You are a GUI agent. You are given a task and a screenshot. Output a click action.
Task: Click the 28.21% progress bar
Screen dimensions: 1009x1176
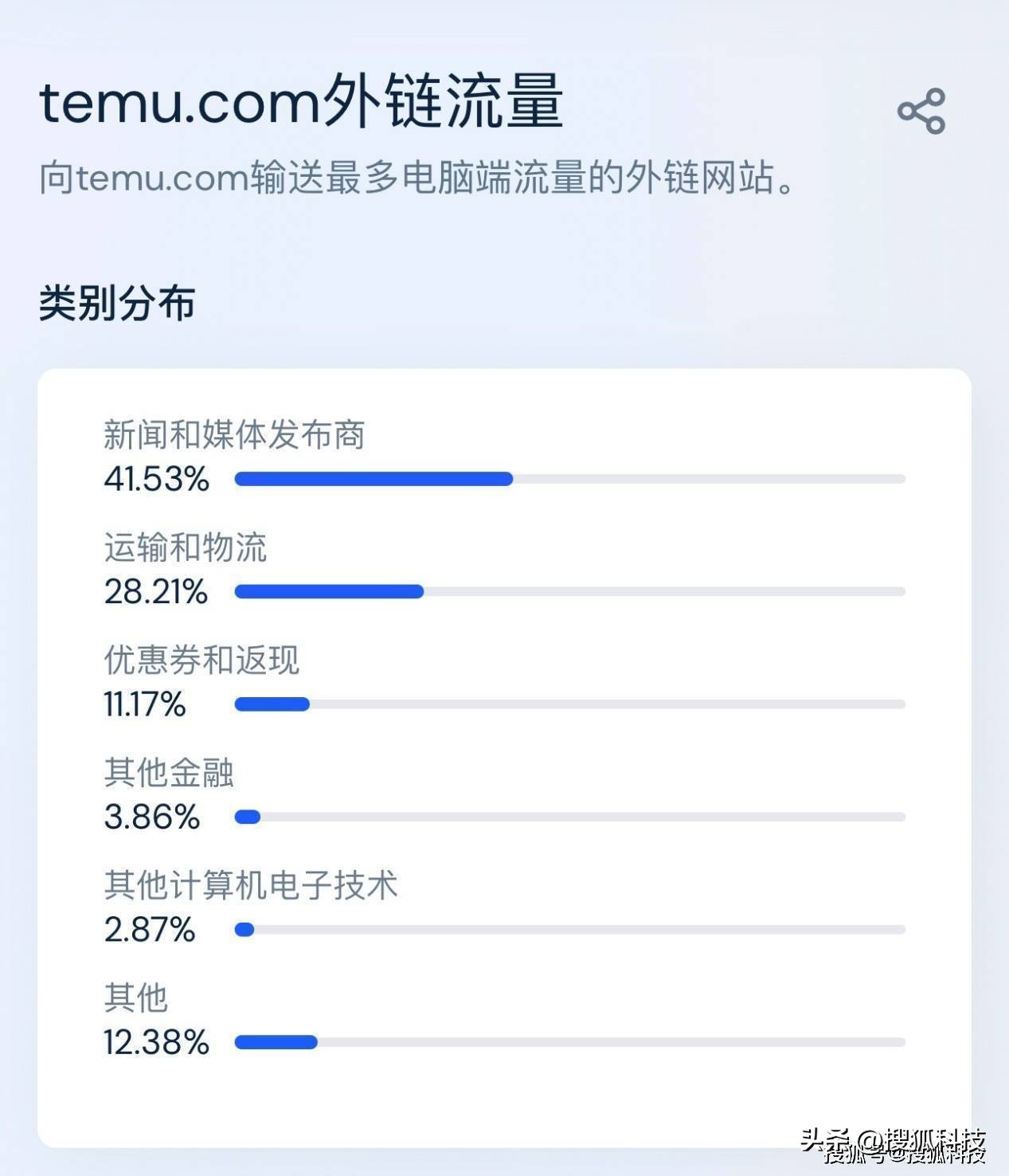tap(328, 591)
